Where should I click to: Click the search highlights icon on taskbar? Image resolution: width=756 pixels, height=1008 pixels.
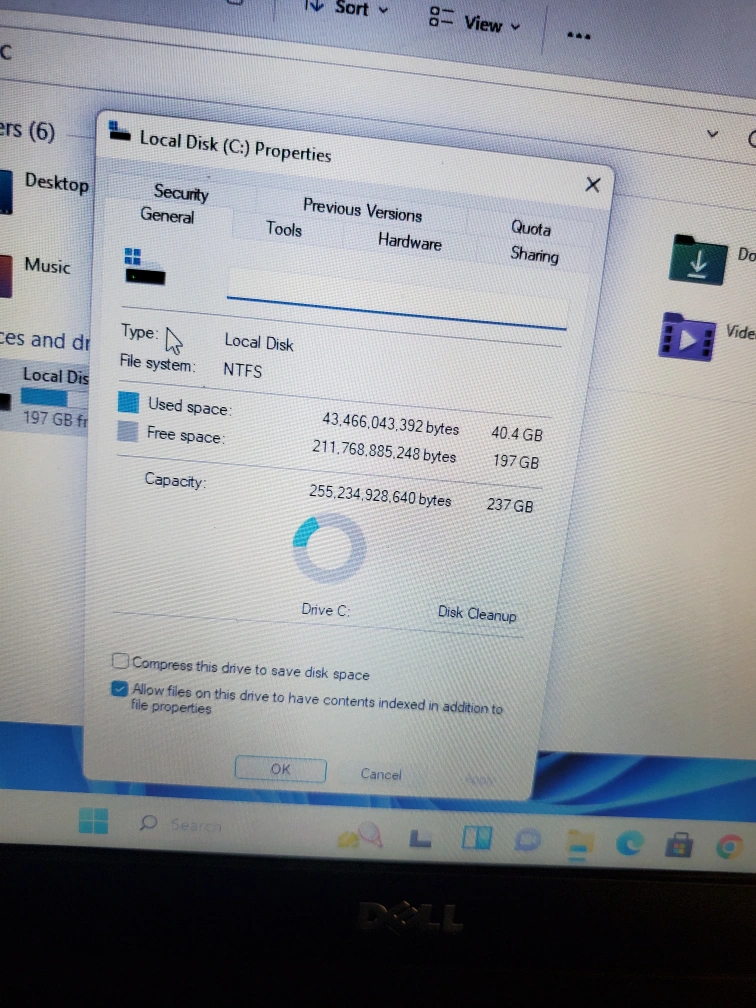[360, 835]
